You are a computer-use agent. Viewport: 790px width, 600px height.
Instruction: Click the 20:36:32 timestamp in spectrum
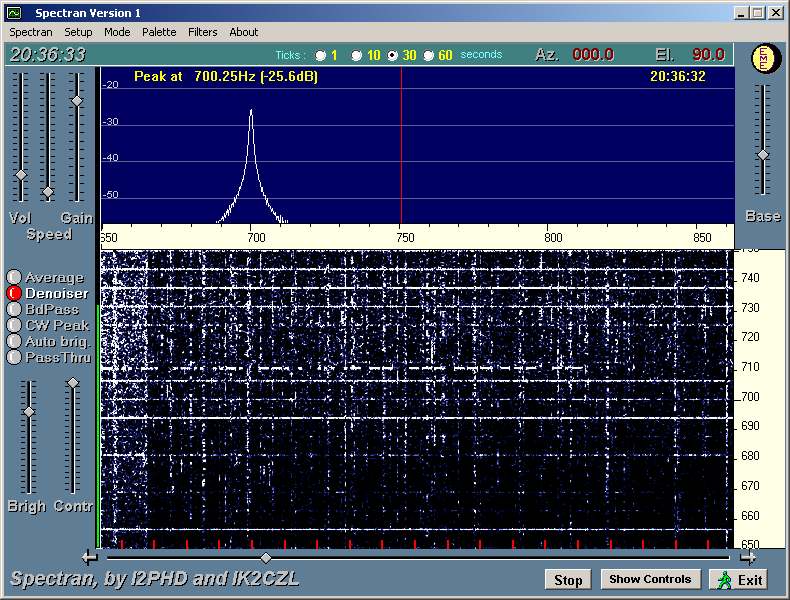(677, 77)
